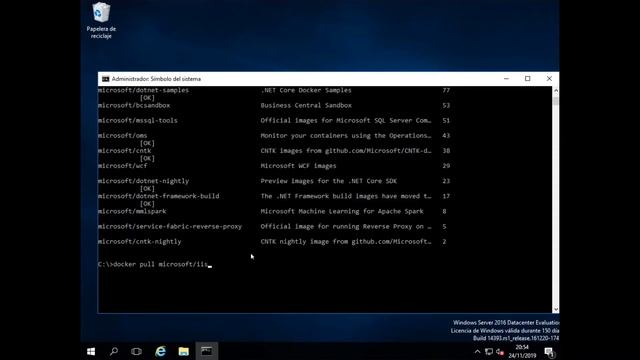Minimize the Command Prompt window
The image size is (640, 360).
506,79
